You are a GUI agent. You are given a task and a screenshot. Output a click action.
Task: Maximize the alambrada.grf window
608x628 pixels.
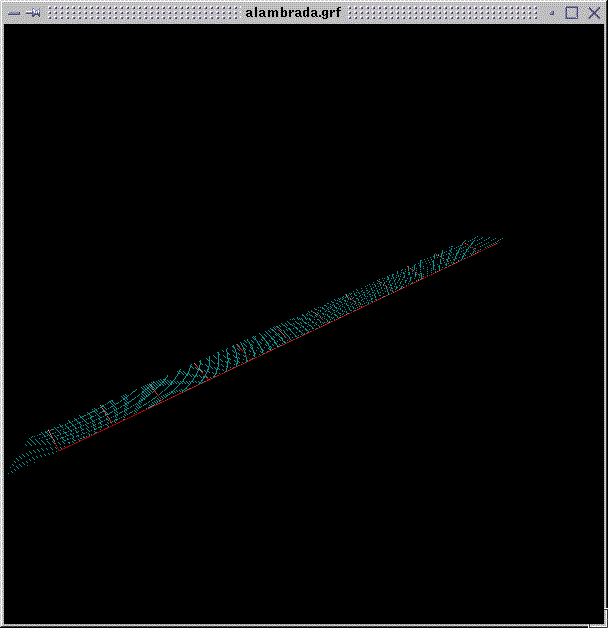click(572, 13)
